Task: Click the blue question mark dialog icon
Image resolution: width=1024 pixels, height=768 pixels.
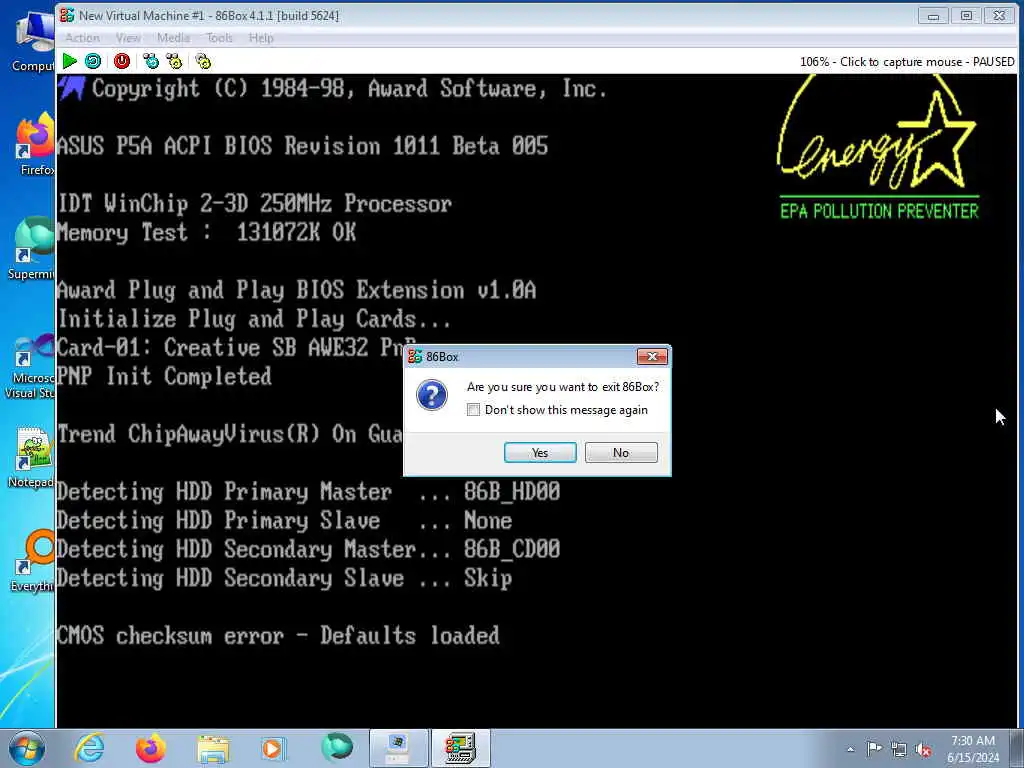Action: tap(432, 395)
